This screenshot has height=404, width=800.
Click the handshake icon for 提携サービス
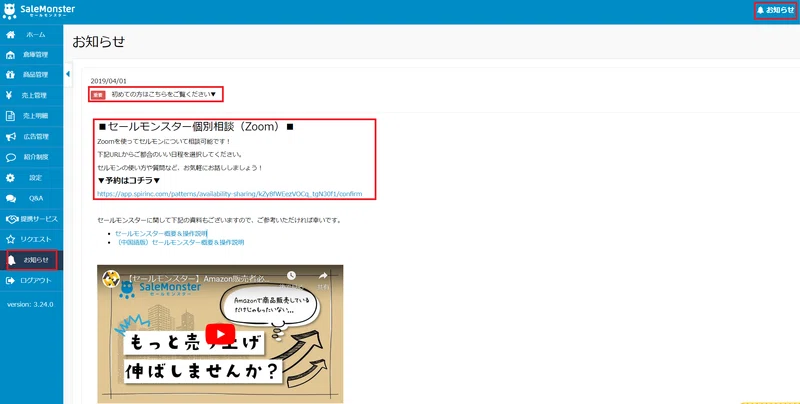[x=12, y=219]
